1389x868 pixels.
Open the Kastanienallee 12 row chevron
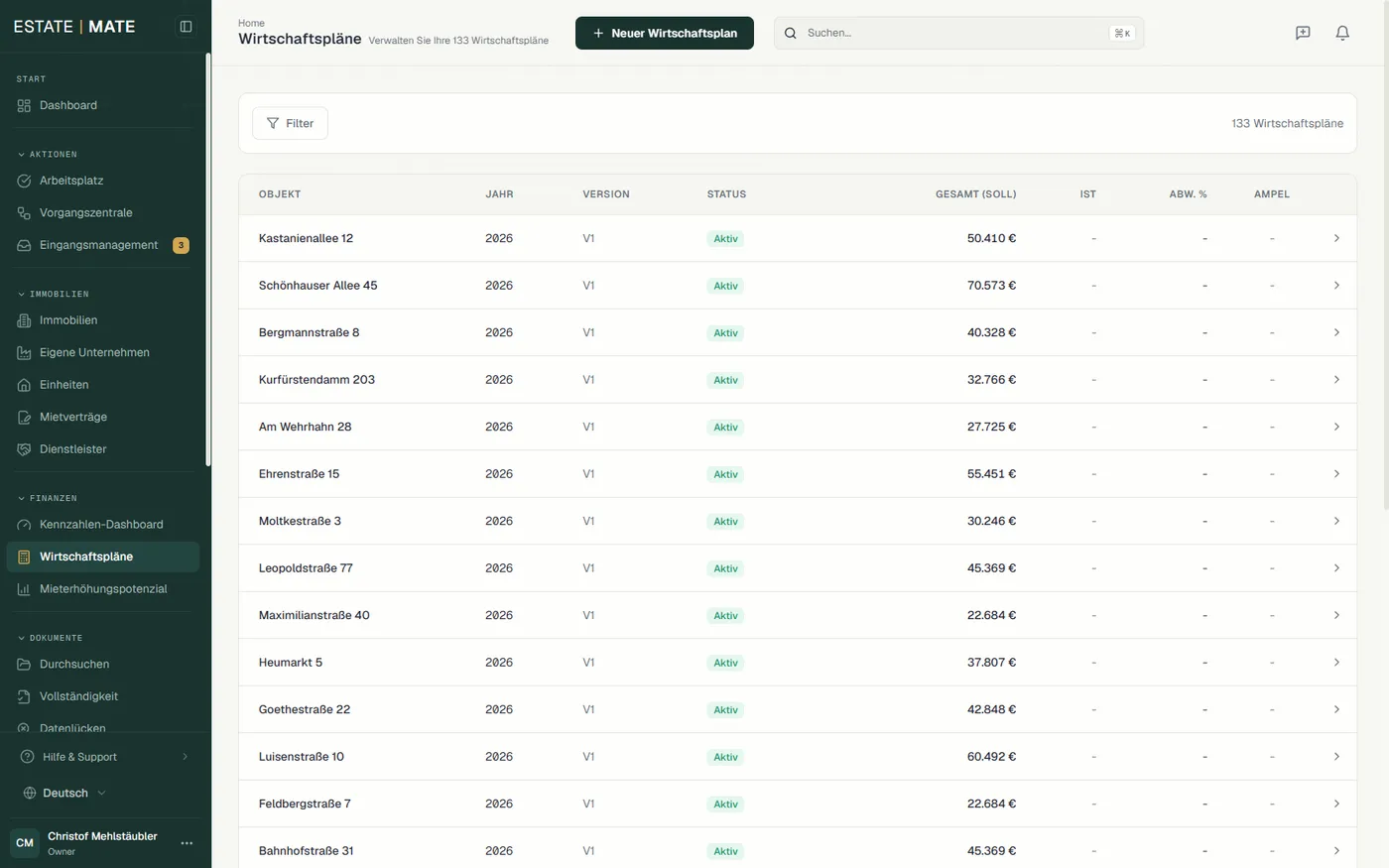[1336, 238]
